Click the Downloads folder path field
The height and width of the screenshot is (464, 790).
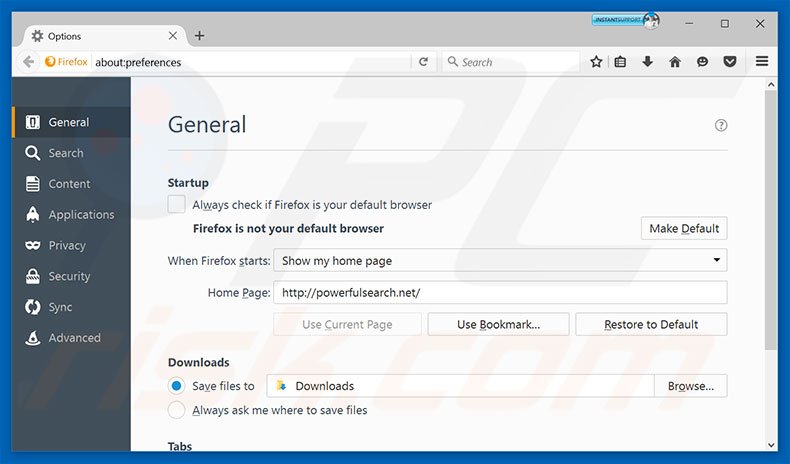(x=460, y=386)
